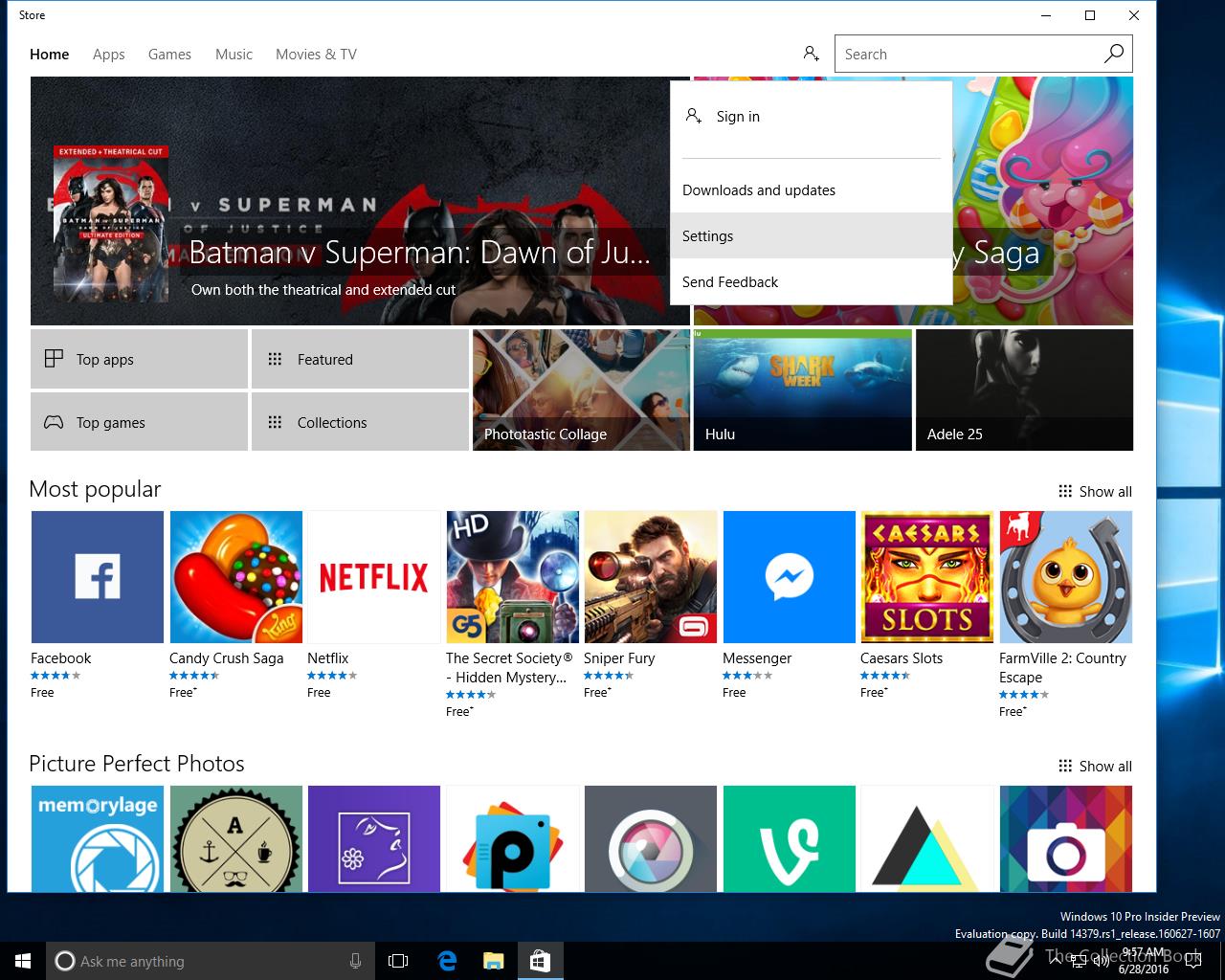Click the Store search field
Viewport: 1225px width, 980px height.
(967, 54)
